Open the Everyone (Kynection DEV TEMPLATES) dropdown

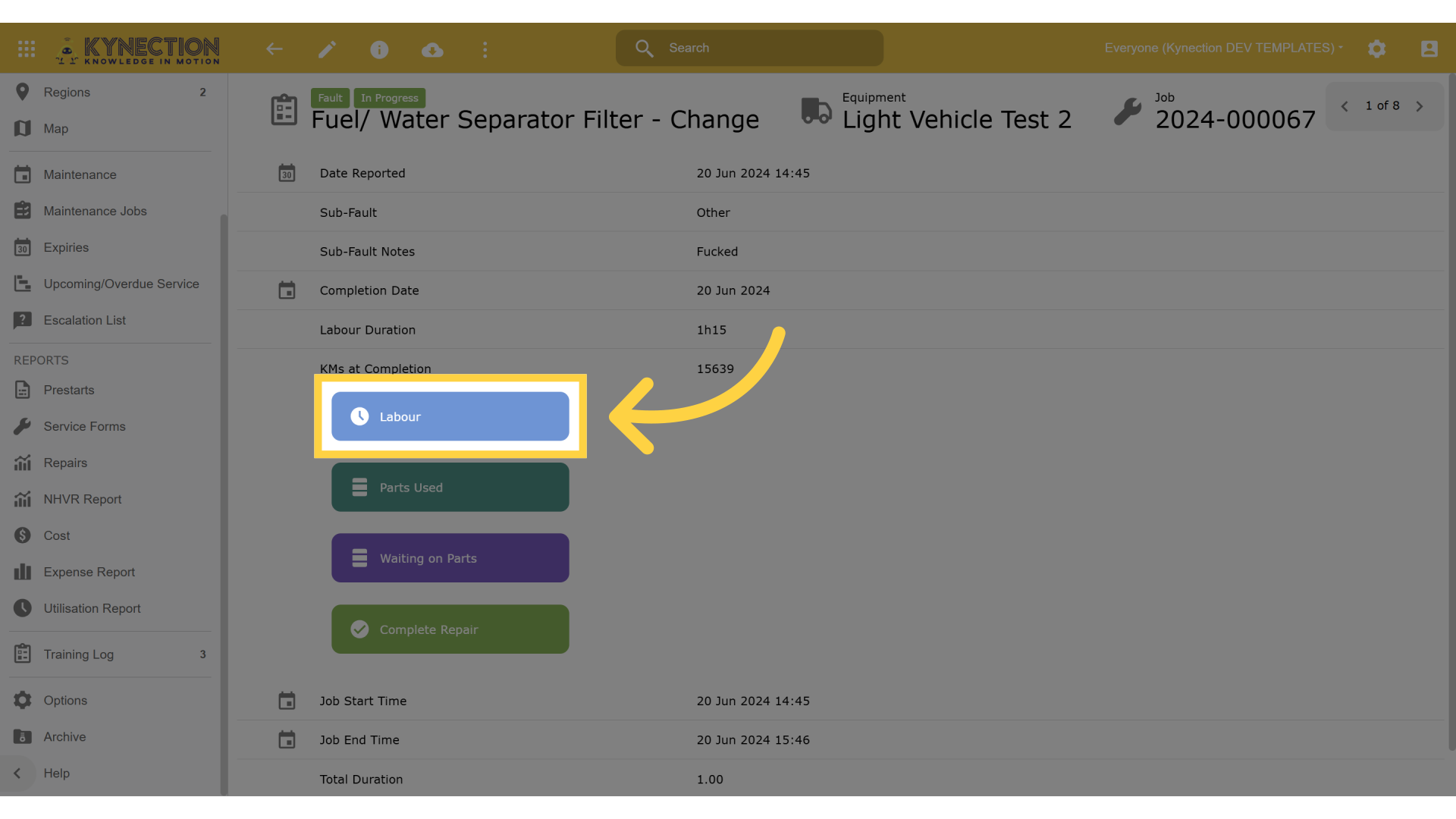pyautogui.click(x=1223, y=48)
